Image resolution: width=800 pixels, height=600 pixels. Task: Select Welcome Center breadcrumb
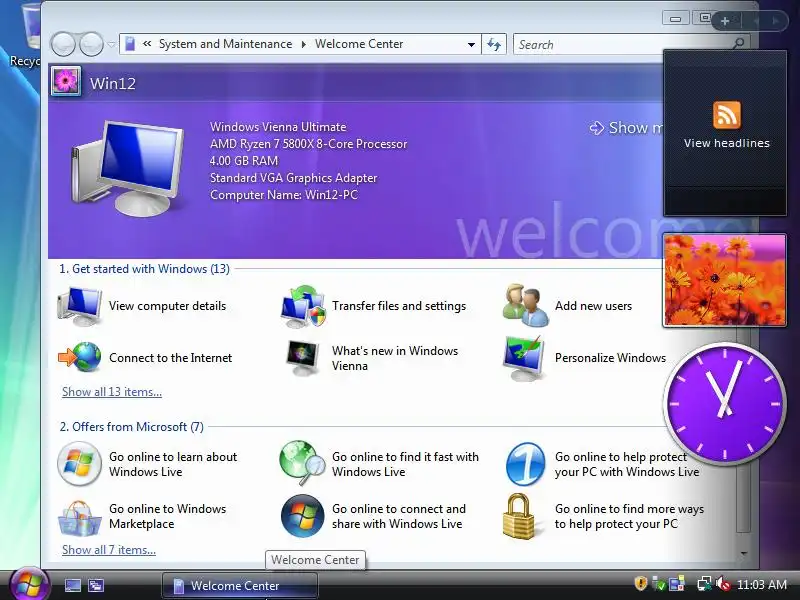[359, 44]
